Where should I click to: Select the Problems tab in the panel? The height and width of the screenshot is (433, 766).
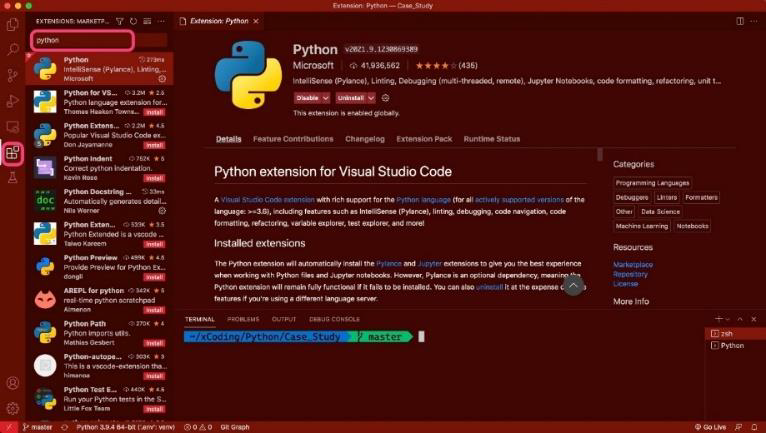point(242,319)
